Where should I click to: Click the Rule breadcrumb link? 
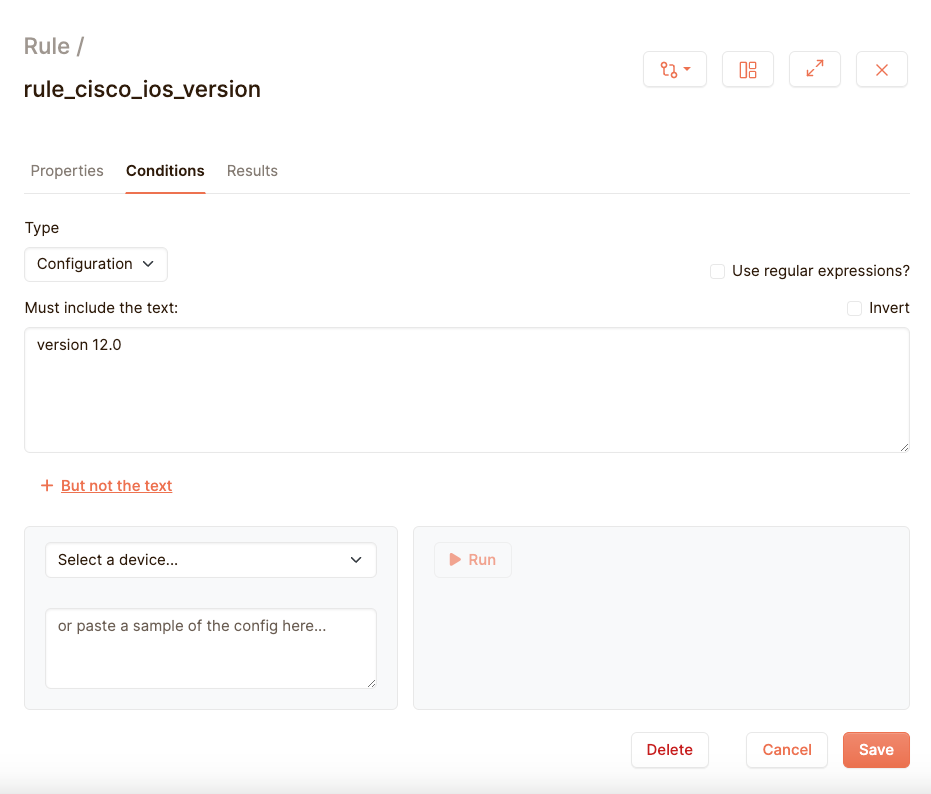pos(47,46)
